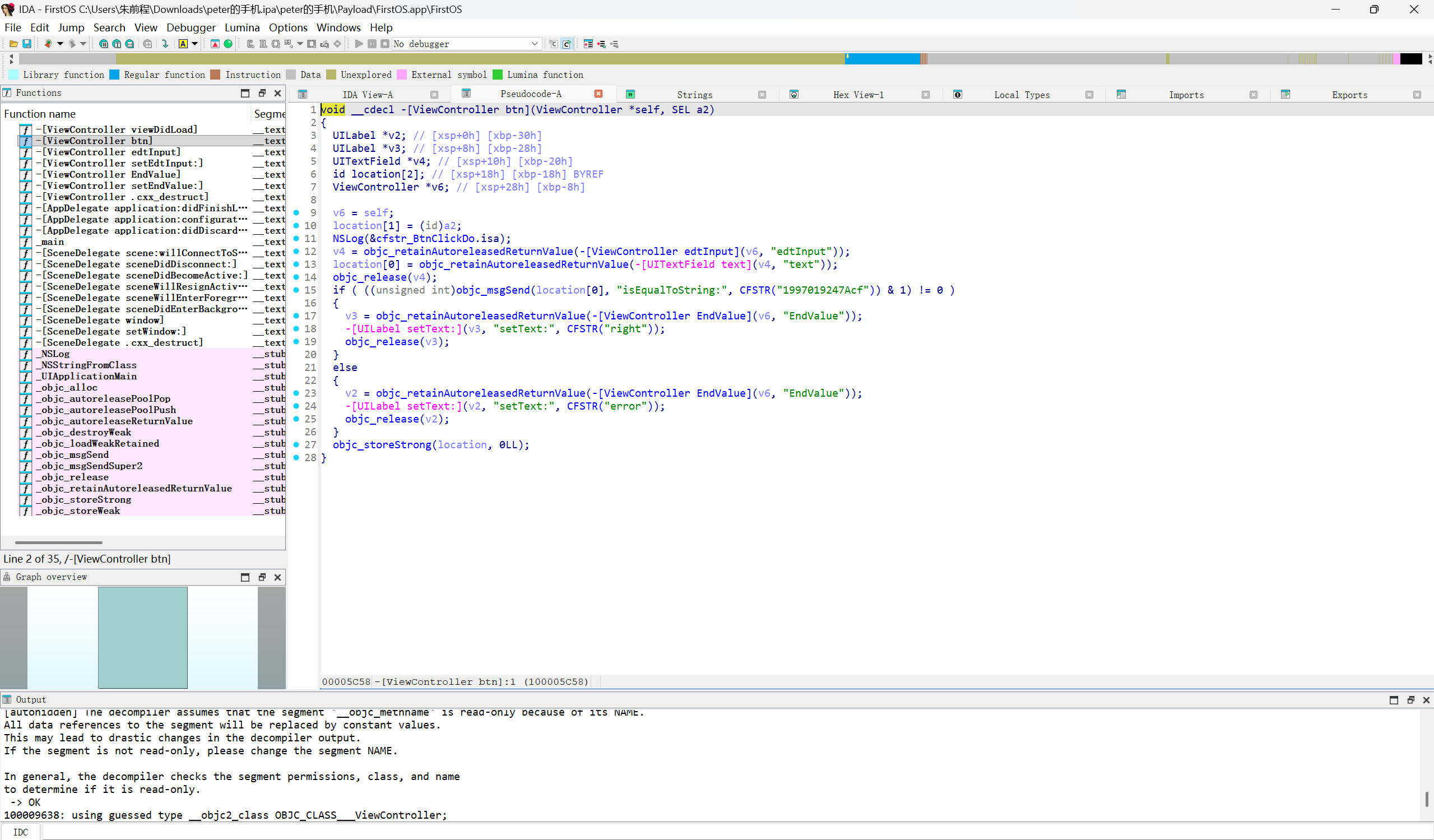Expand the dropdown next to 'A' icon
The height and width of the screenshot is (840, 1434).
tap(194, 44)
